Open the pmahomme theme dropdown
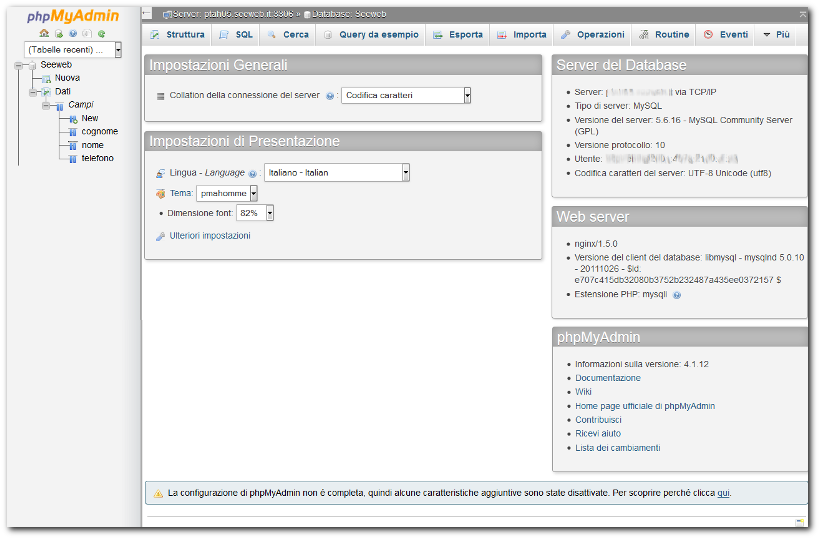The image size is (820, 539). [x=227, y=194]
